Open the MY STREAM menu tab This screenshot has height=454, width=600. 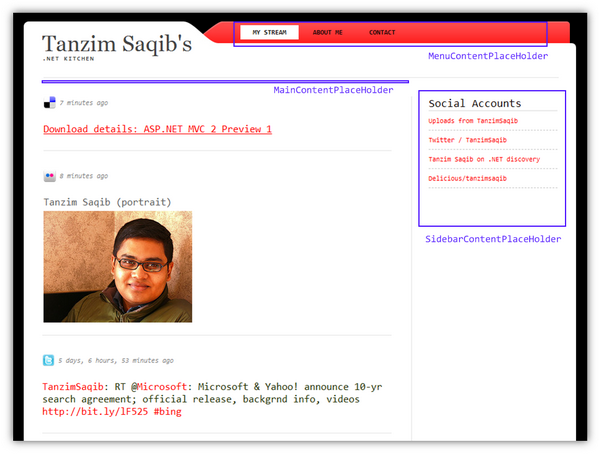coord(269,33)
